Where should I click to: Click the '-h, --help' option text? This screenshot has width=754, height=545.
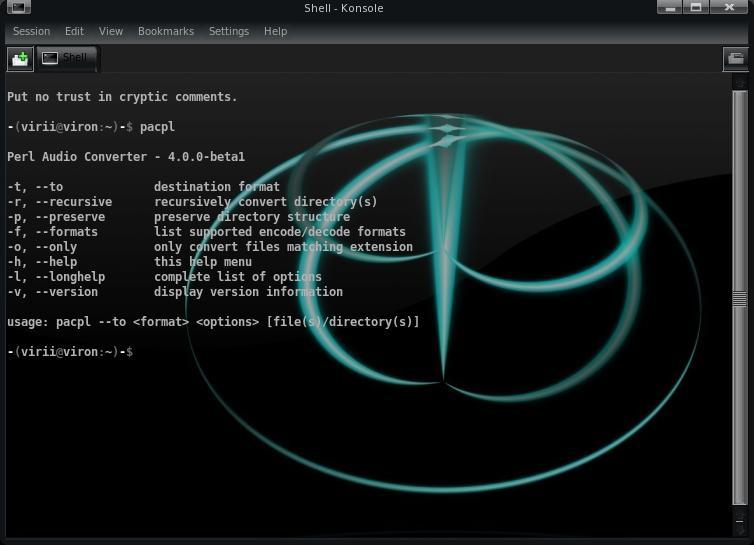pos(42,262)
